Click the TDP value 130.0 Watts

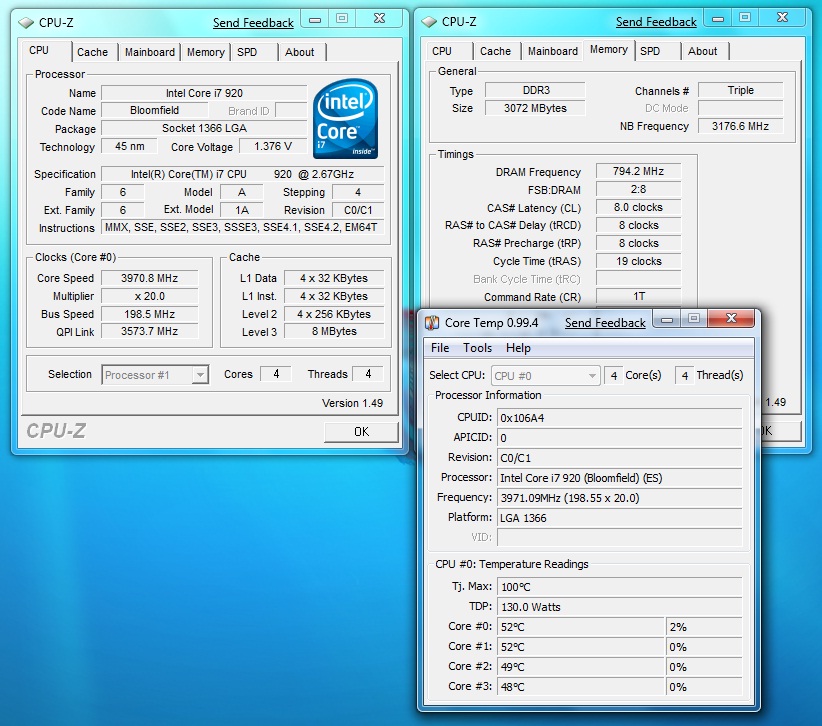pyautogui.click(x=620, y=606)
